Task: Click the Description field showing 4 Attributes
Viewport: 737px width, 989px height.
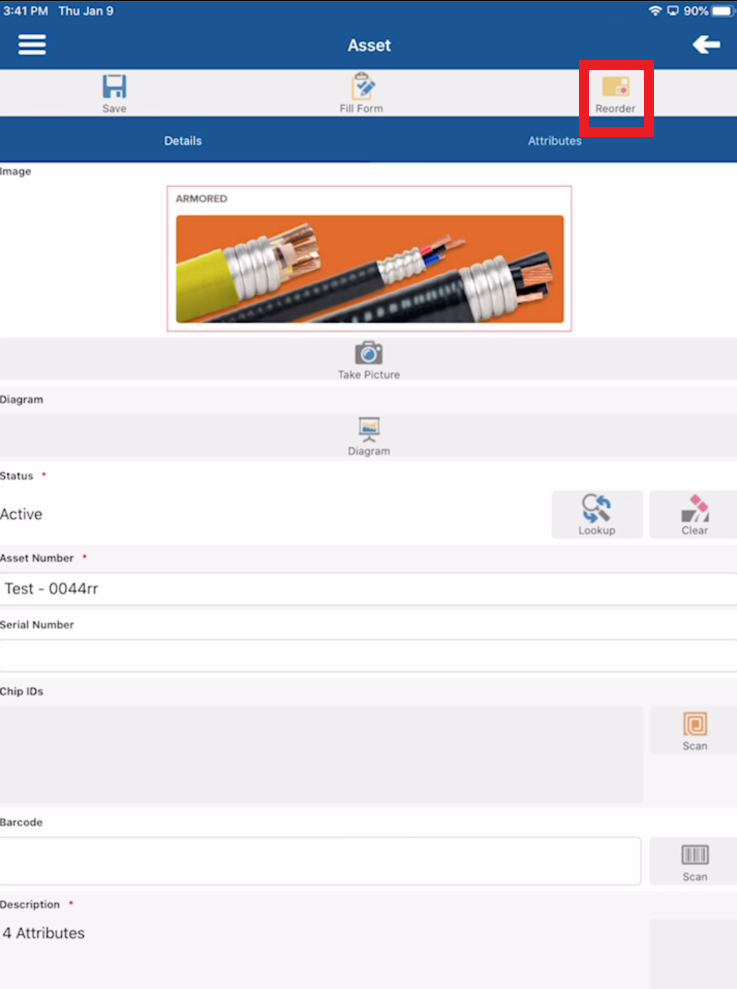Action: click(323, 933)
